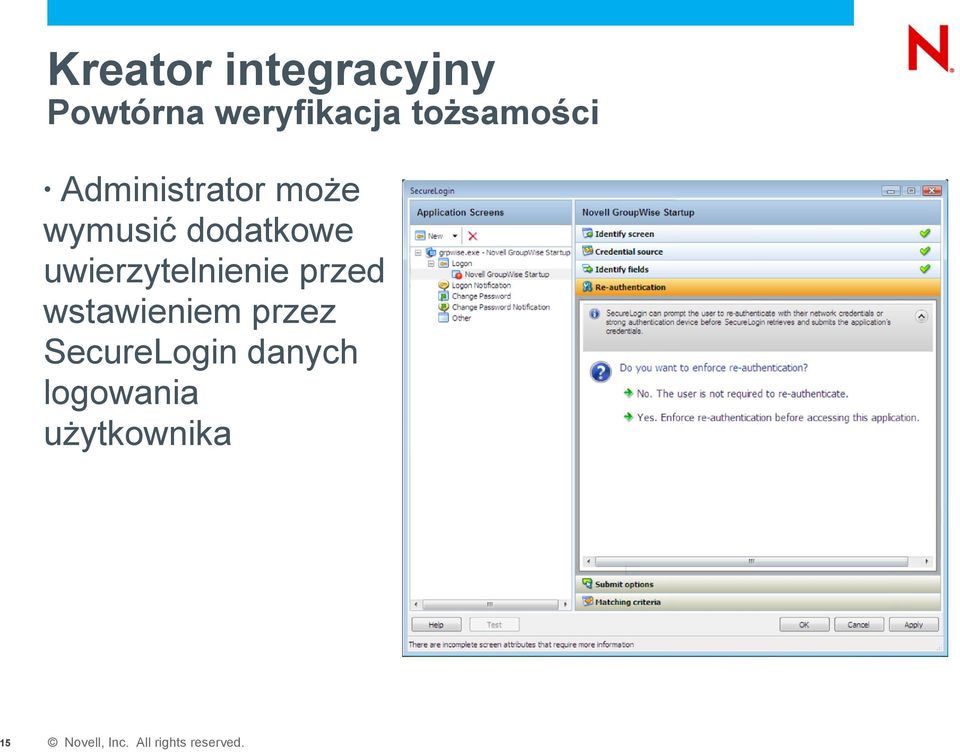The height and width of the screenshot is (752, 960).
Task: Click the Cancel button
Action: [x=858, y=625]
